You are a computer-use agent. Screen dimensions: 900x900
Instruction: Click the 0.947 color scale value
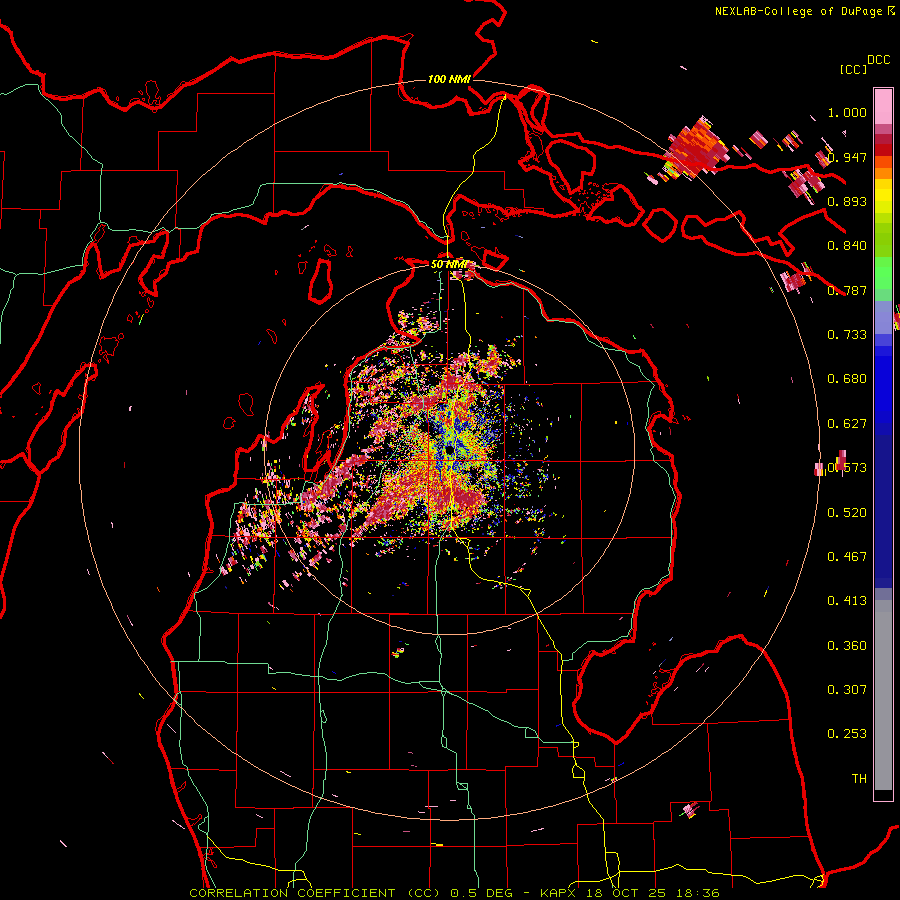point(847,157)
